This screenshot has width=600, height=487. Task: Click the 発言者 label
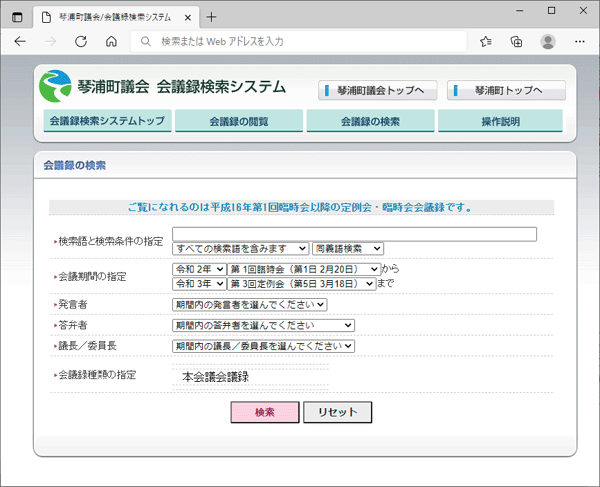click(x=73, y=305)
